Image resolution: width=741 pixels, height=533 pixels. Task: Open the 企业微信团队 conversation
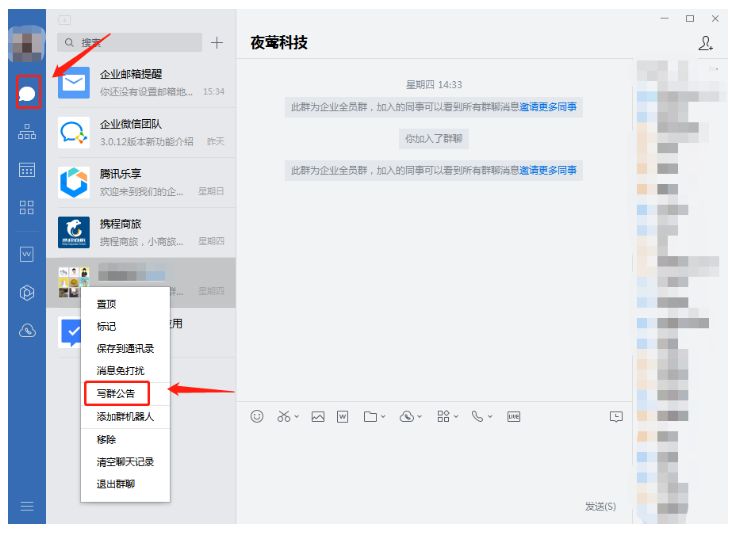(x=141, y=133)
